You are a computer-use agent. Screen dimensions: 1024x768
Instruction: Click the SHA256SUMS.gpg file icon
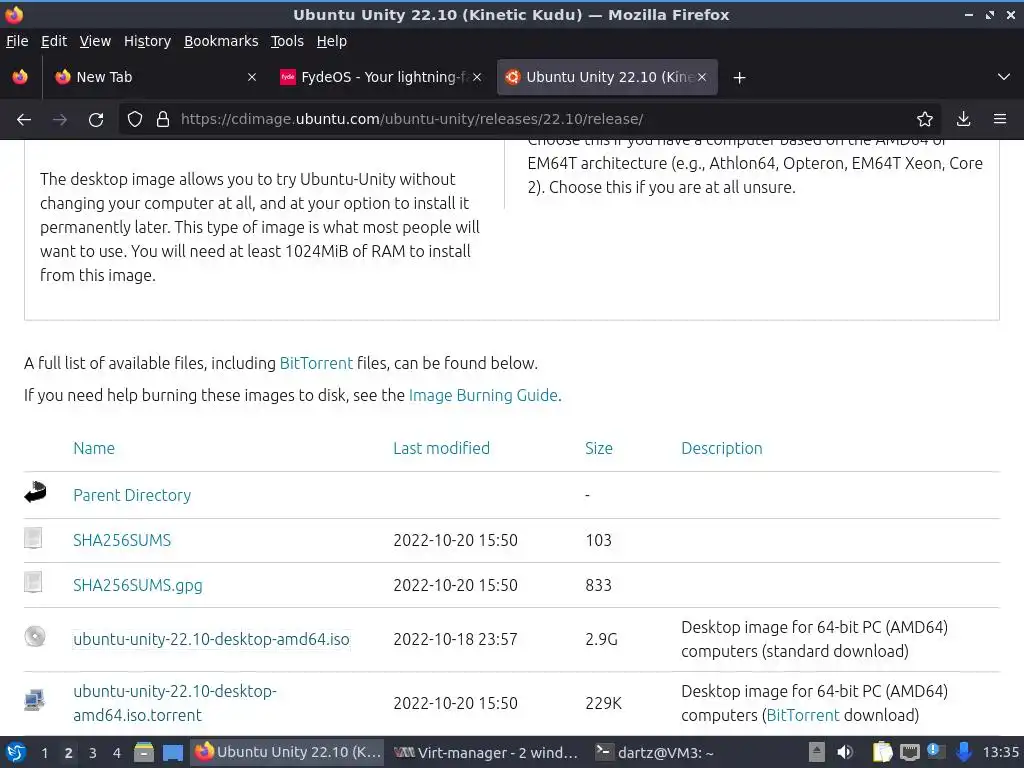tap(33, 582)
